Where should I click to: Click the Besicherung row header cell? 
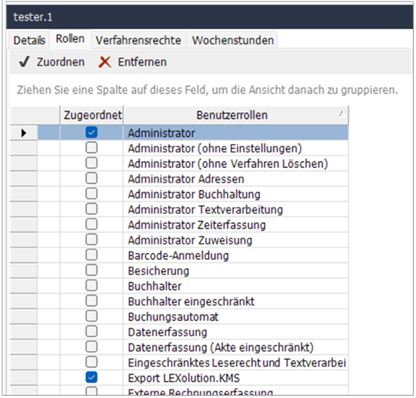click(x=24, y=271)
